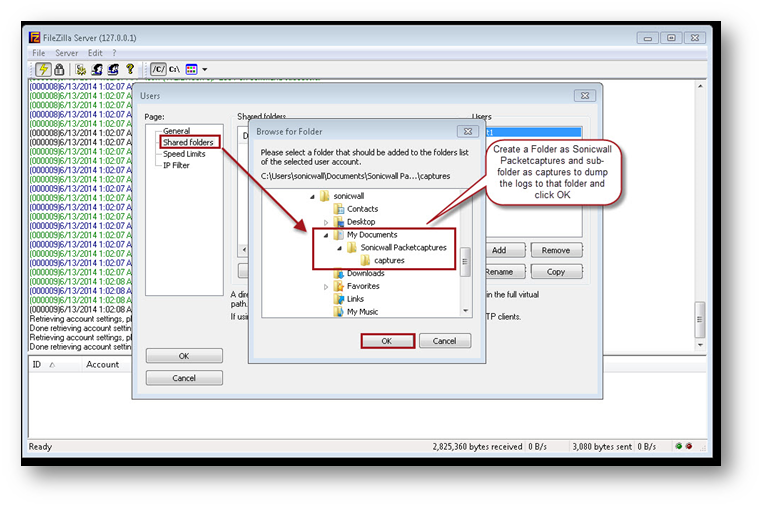Click OK in Users dialog

pos(184,356)
